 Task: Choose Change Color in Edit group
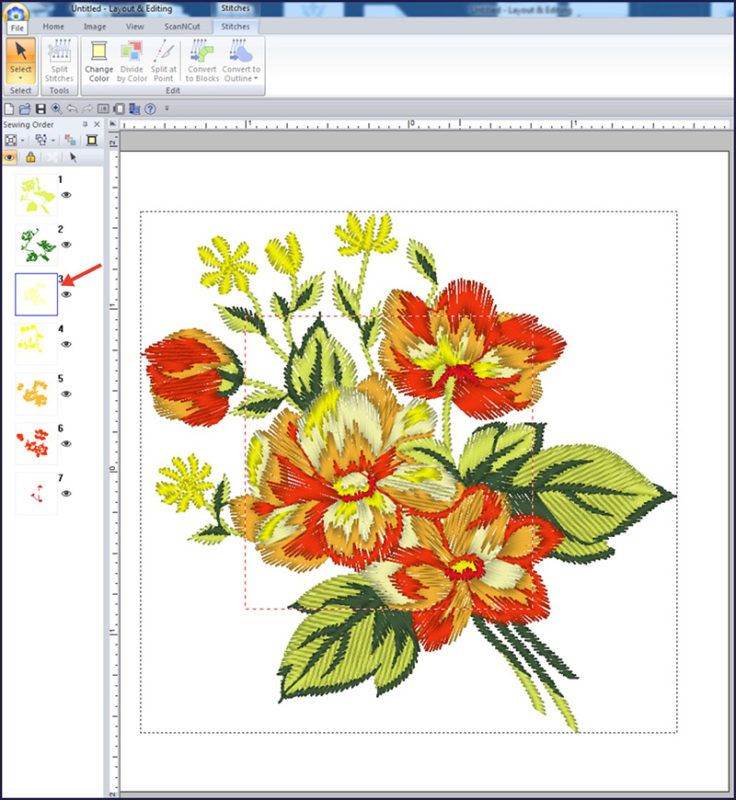click(99, 60)
